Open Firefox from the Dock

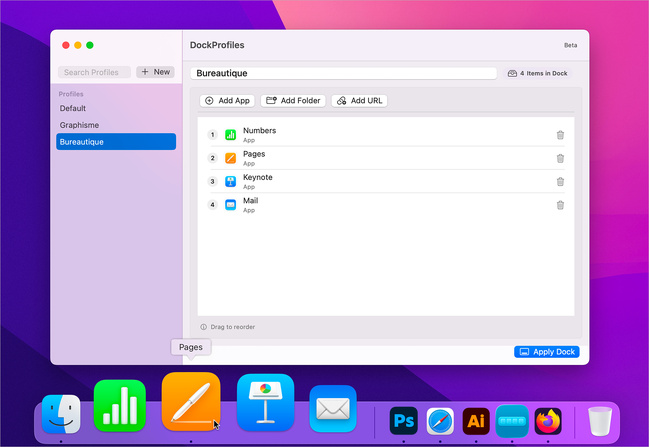548,421
